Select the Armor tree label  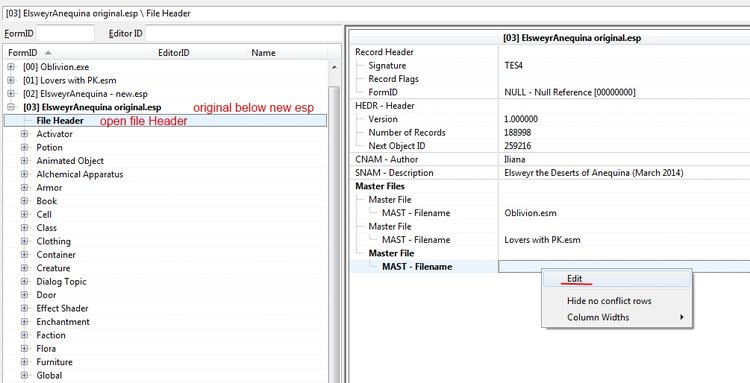coord(49,187)
